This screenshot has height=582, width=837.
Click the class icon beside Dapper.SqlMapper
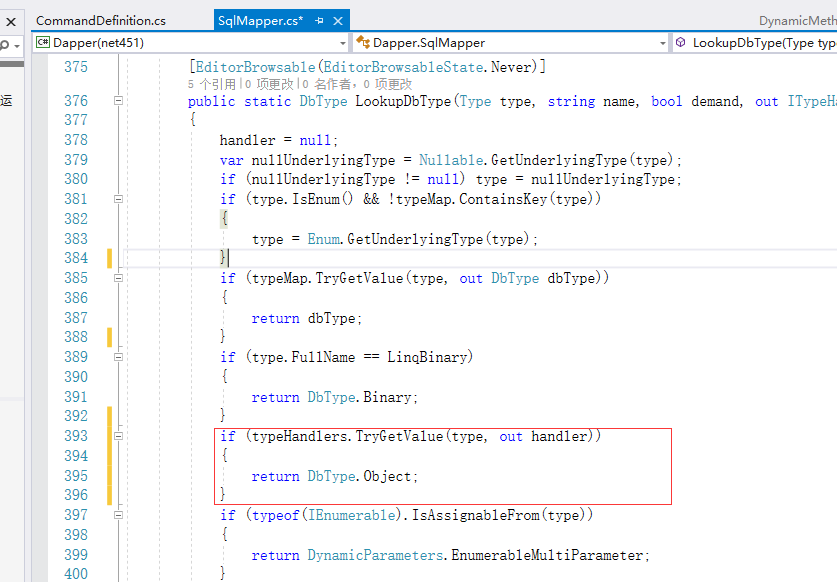point(363,42)
